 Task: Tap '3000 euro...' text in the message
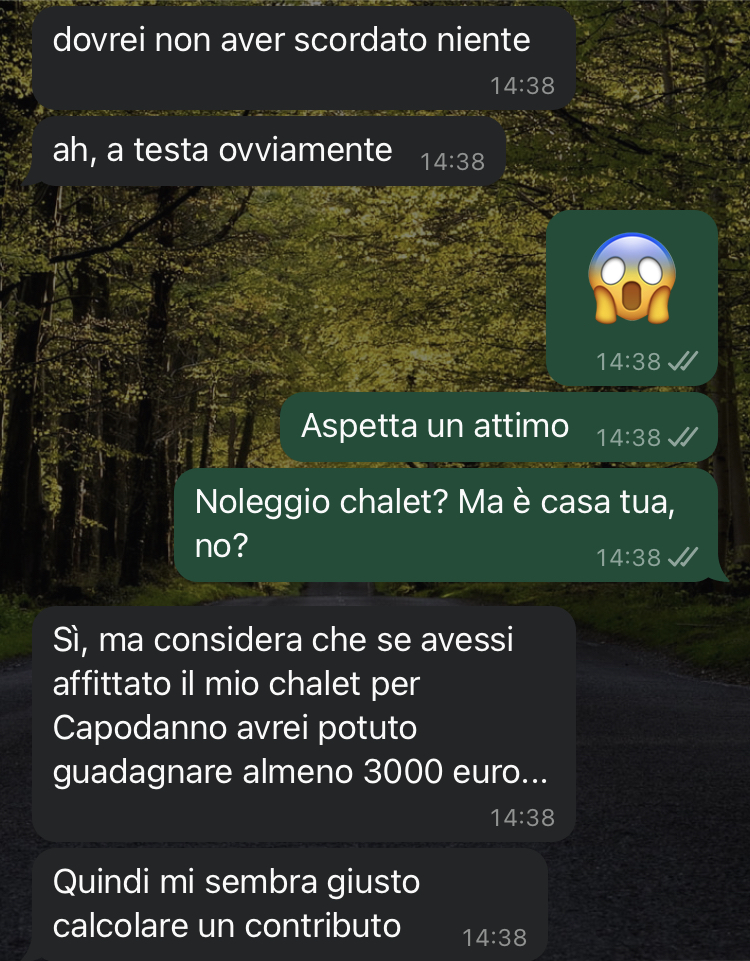(x=455, y=772)
